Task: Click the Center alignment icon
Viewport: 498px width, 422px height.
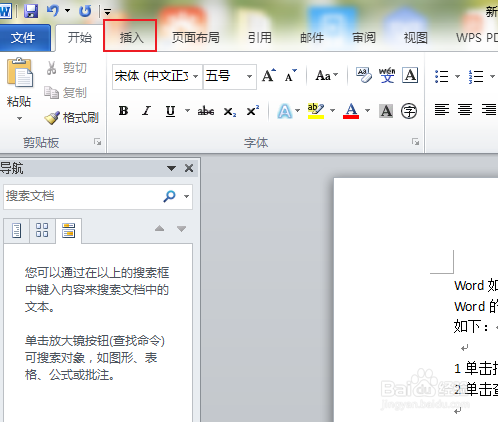Action: (465, 109)
